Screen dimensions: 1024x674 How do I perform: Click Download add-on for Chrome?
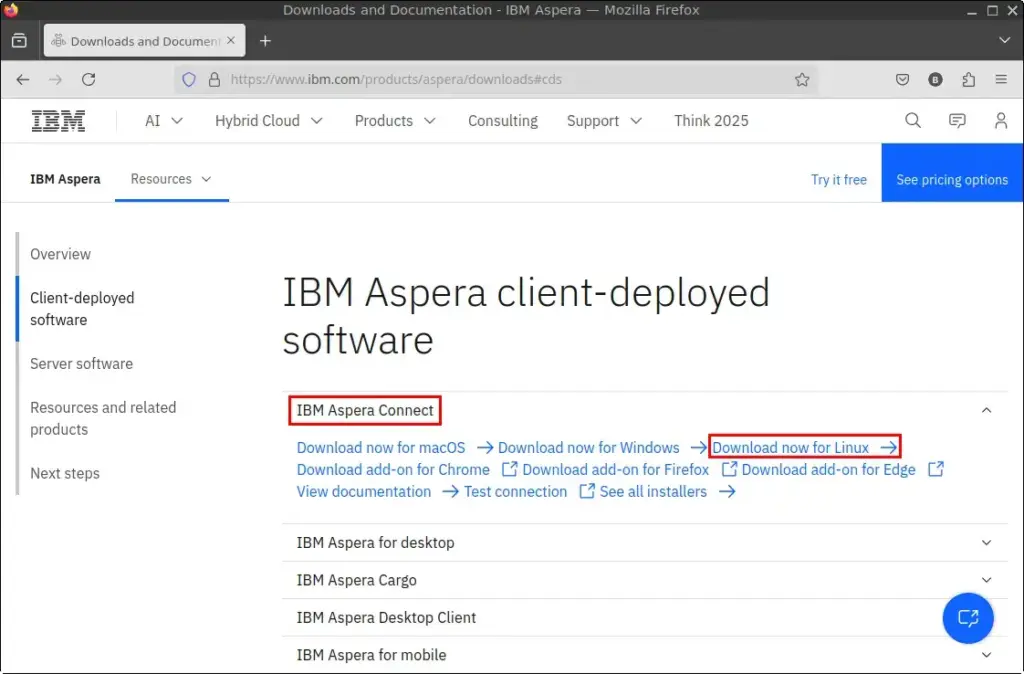click(x=393, y=470)
